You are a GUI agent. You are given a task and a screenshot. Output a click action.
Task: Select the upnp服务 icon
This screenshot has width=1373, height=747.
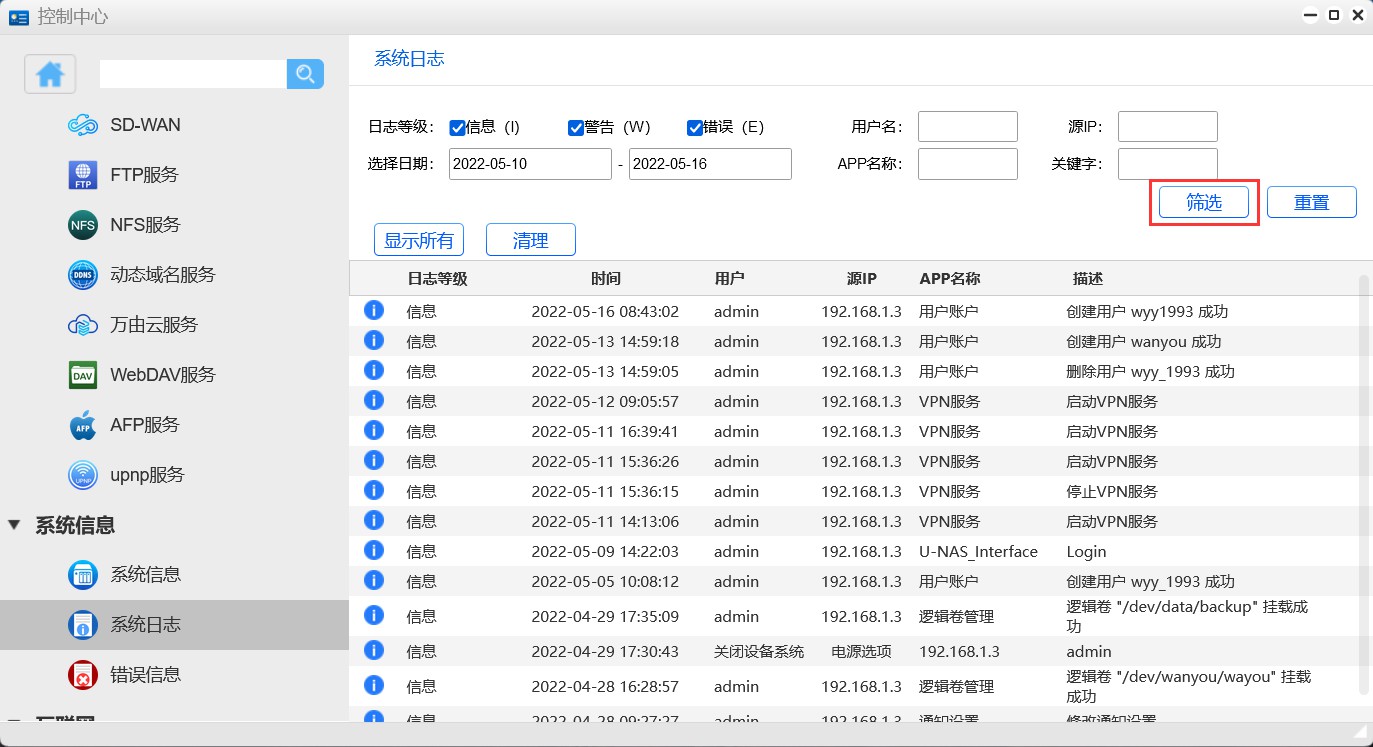(82, 475)
